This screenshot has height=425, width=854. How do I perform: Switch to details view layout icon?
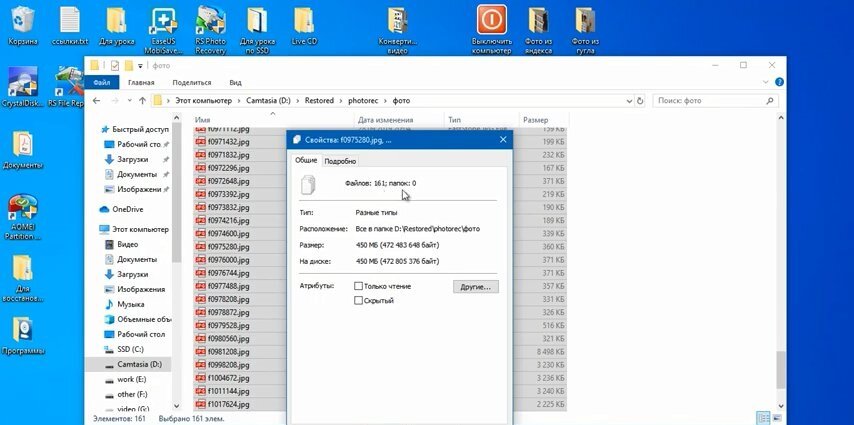[x=764, y=418]
